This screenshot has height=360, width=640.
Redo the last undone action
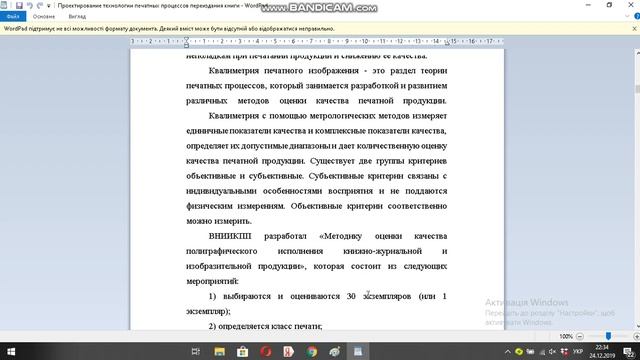pos(40,5)
